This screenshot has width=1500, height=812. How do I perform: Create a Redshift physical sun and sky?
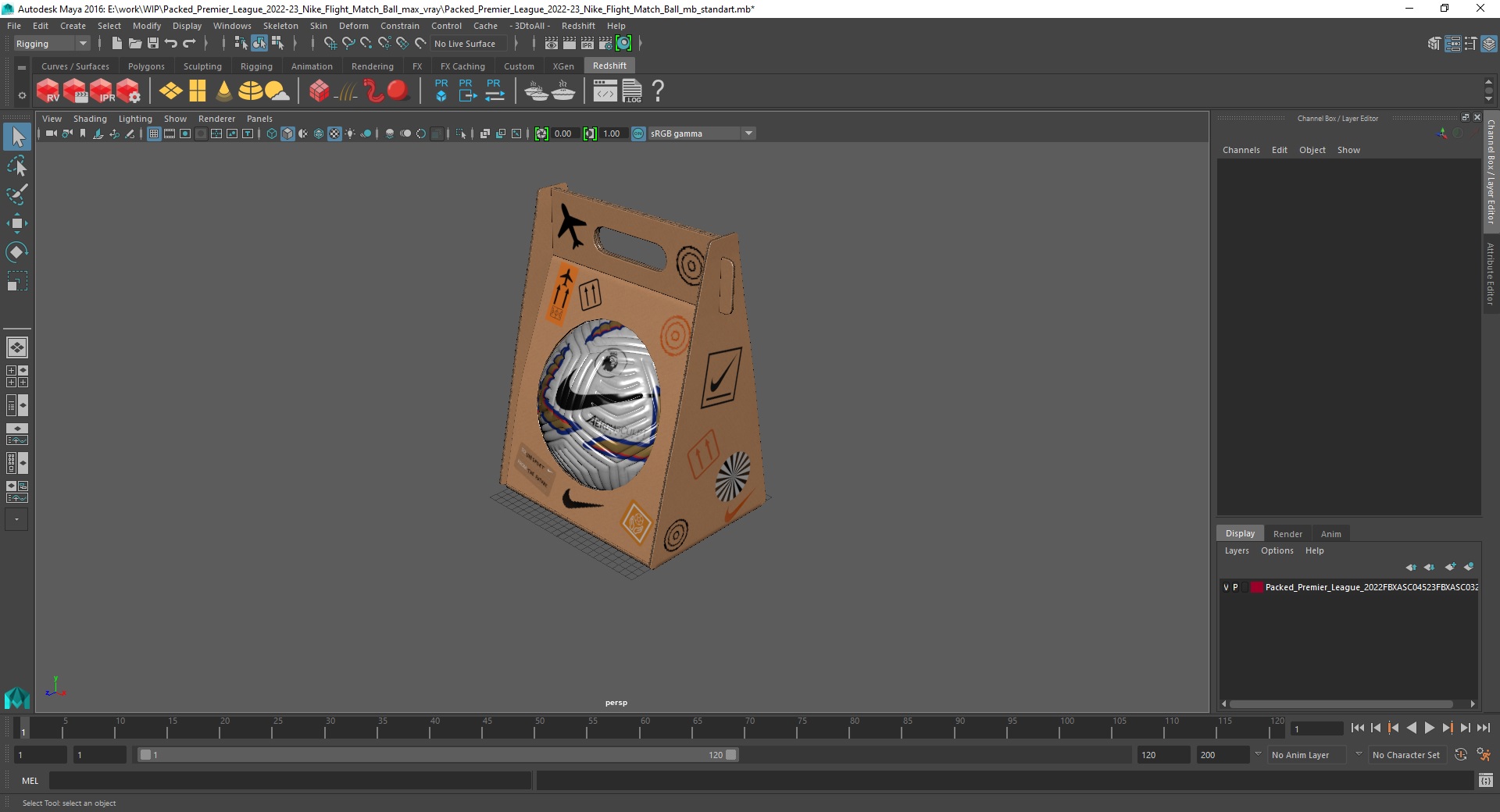[277, 91]
